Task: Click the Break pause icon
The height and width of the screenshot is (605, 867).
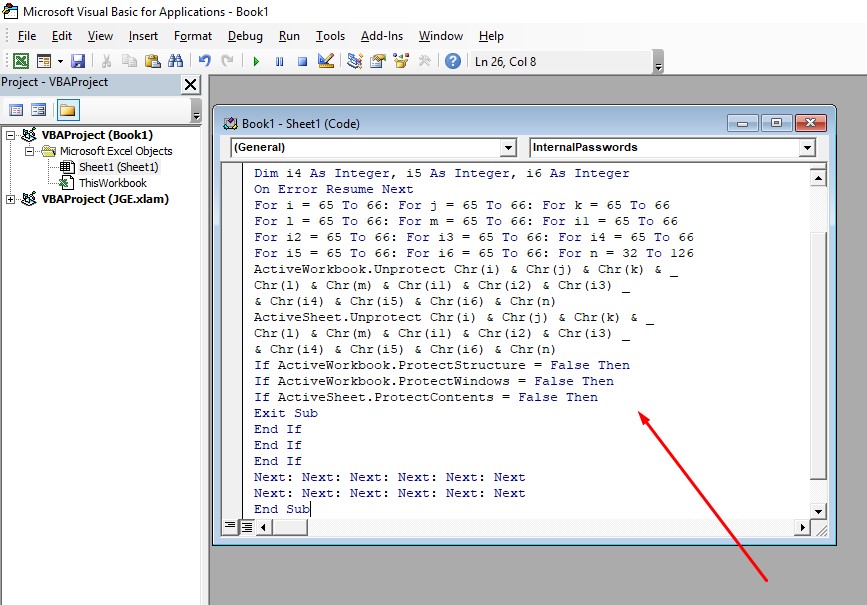Action: pos(279,61)
